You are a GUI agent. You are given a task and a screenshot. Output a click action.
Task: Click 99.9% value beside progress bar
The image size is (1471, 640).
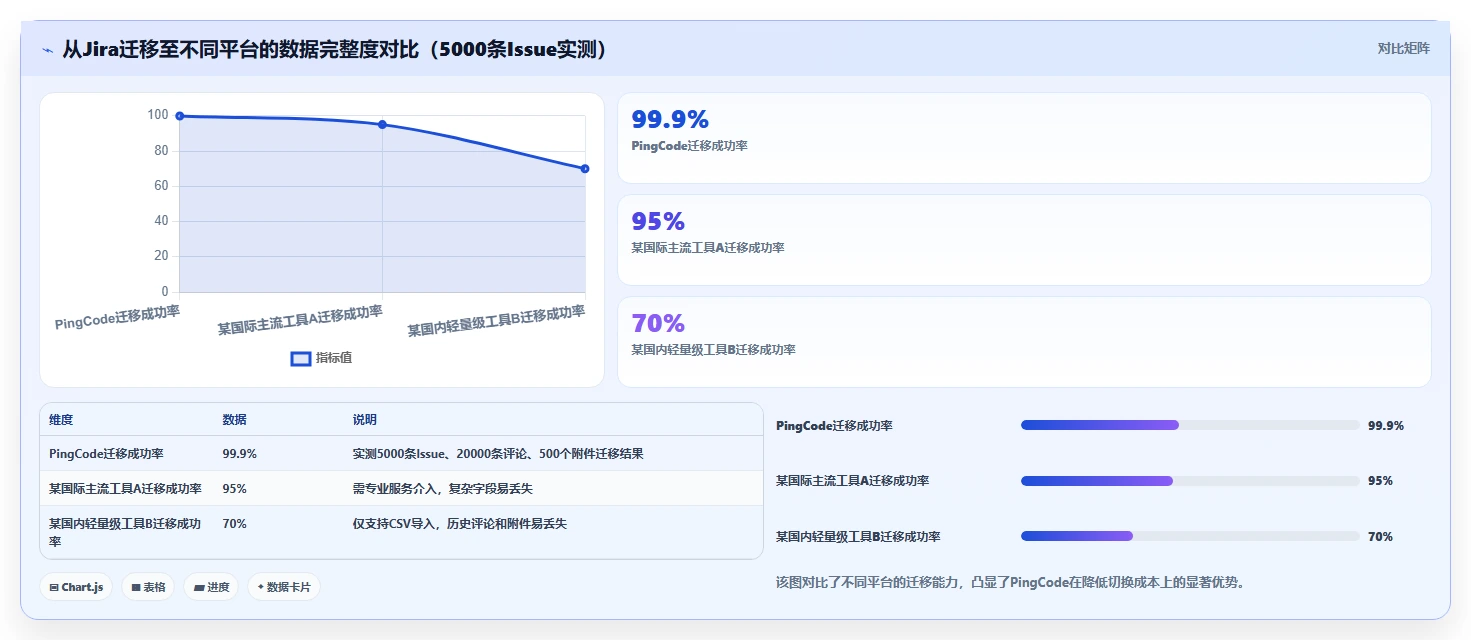pyautogui.click(x=1386, y=425)
